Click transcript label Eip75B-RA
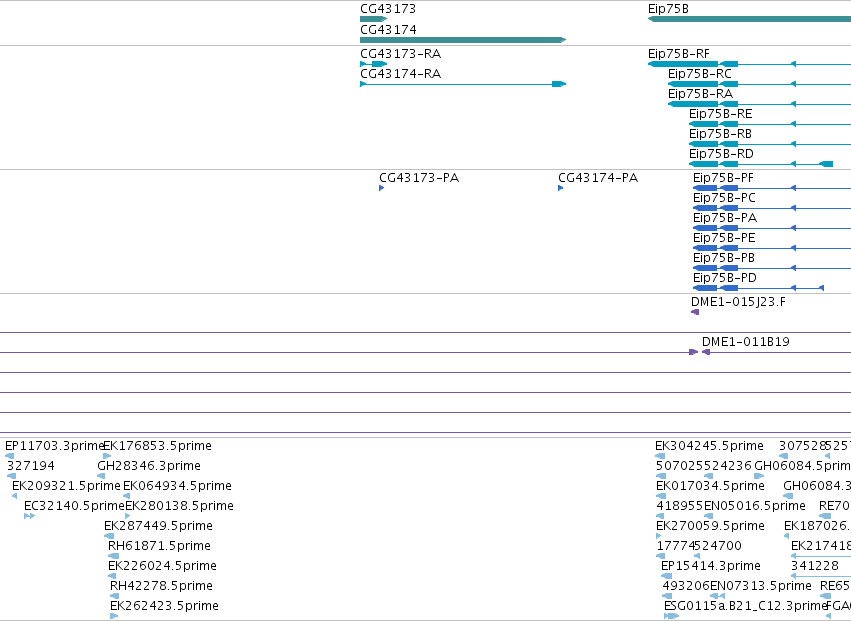The width and height of the screenshot is (851, 621). [700, 94]
